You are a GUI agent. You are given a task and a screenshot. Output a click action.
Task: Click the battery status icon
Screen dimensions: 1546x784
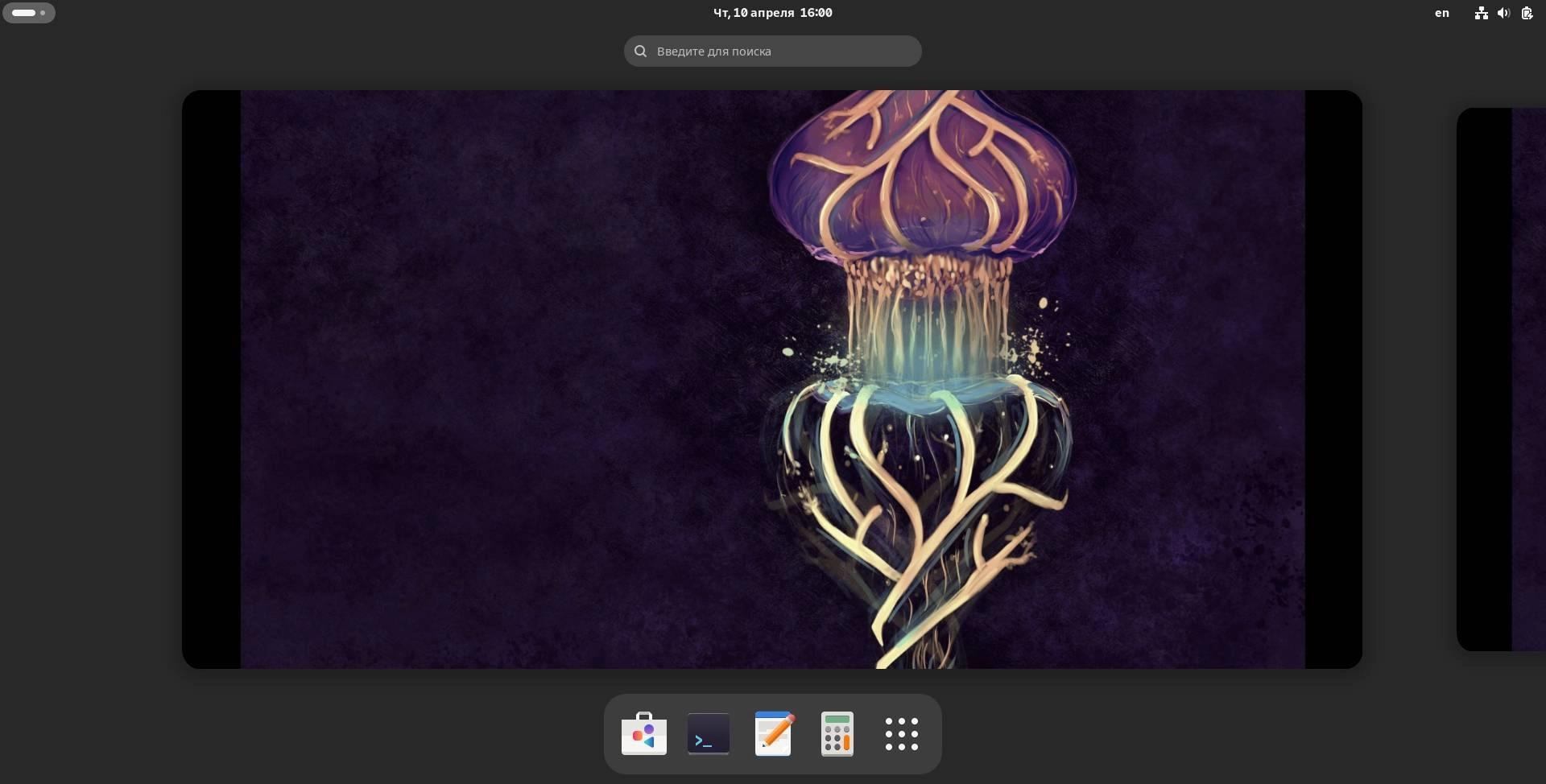(1527, 12)
